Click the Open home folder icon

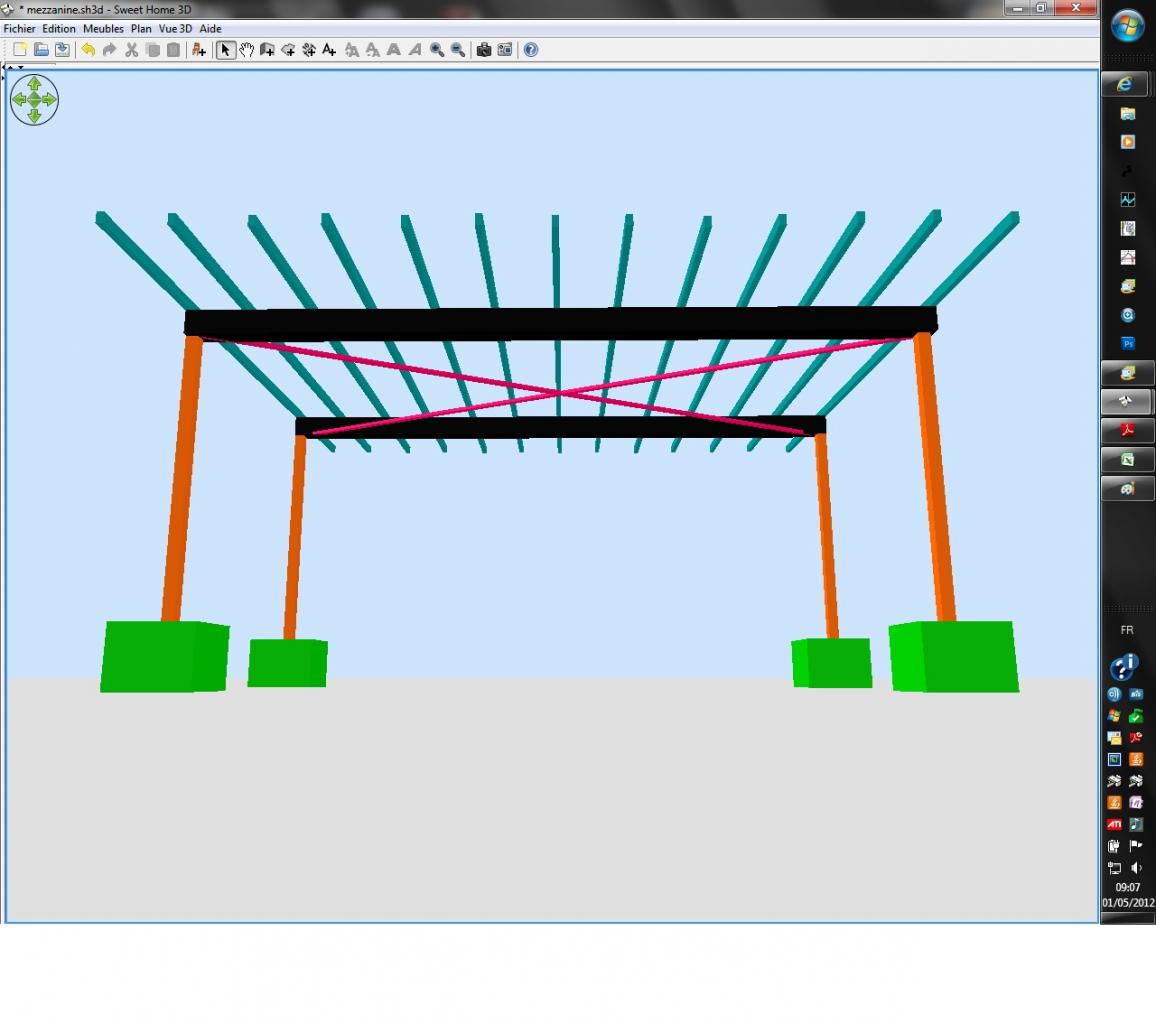(41, 50)
